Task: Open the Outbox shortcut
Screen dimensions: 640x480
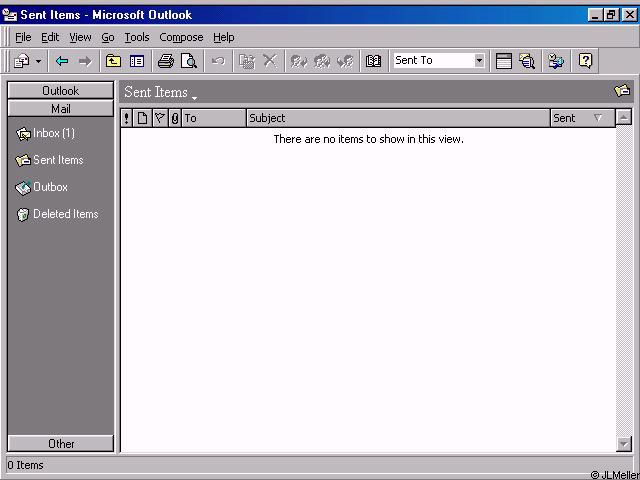Action: [x=42, y=187]
